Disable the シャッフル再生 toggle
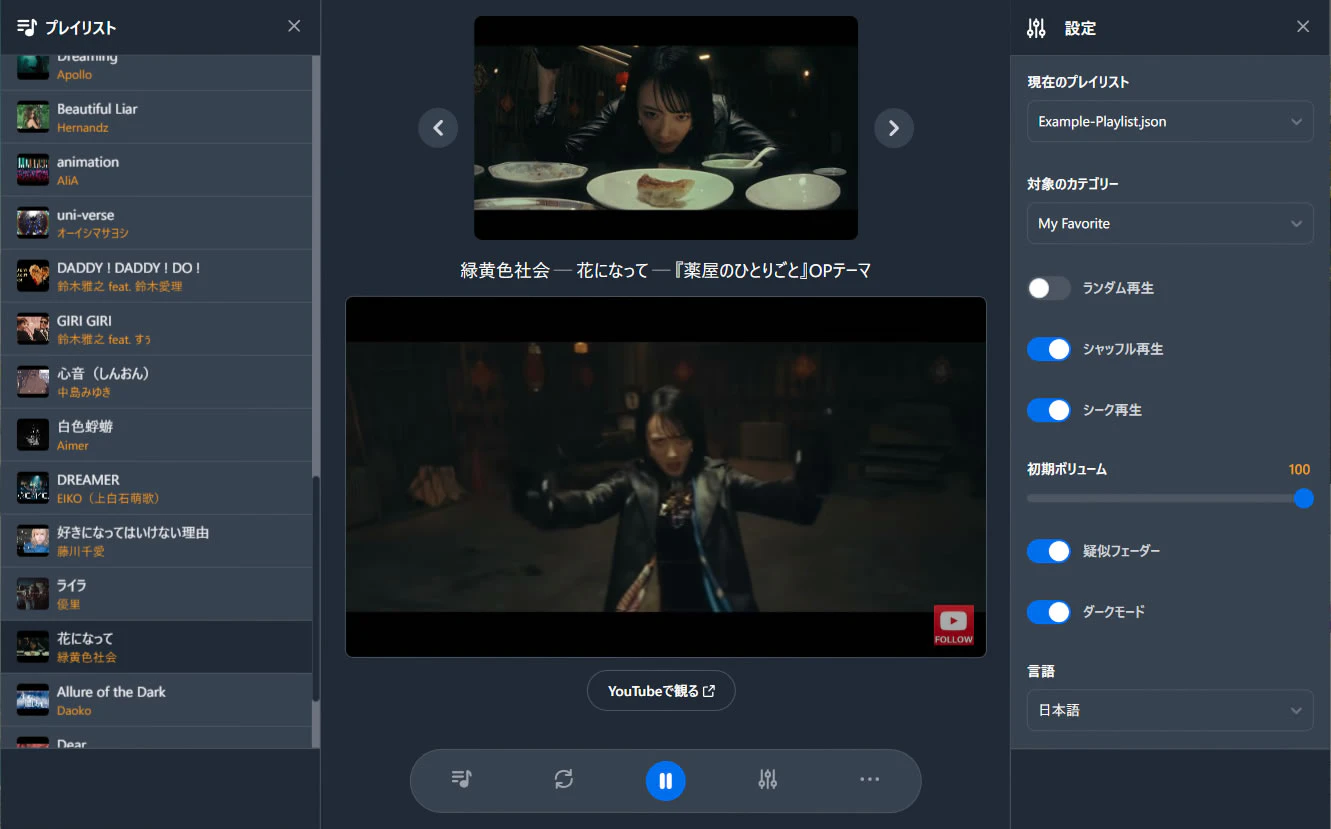 [1049, 349]
